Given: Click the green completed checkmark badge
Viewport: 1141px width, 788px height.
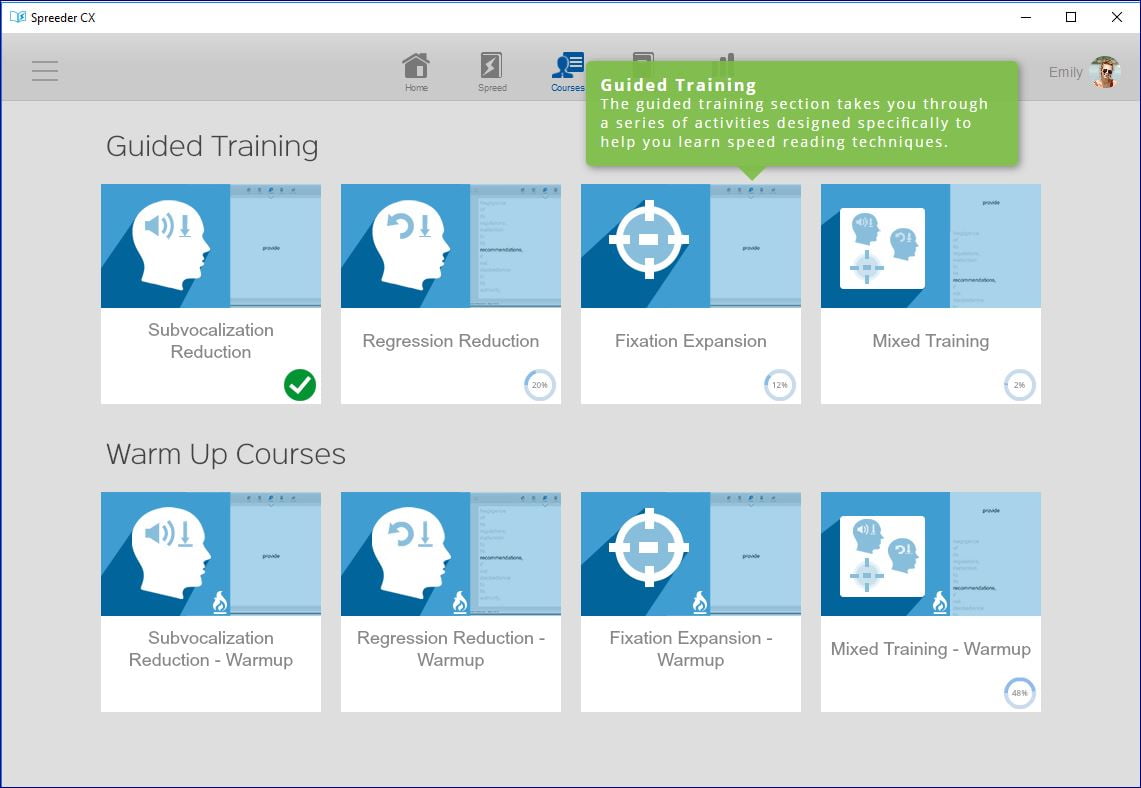Looking at the screenshot, I should pyautogui.click(x=299, y=385).
